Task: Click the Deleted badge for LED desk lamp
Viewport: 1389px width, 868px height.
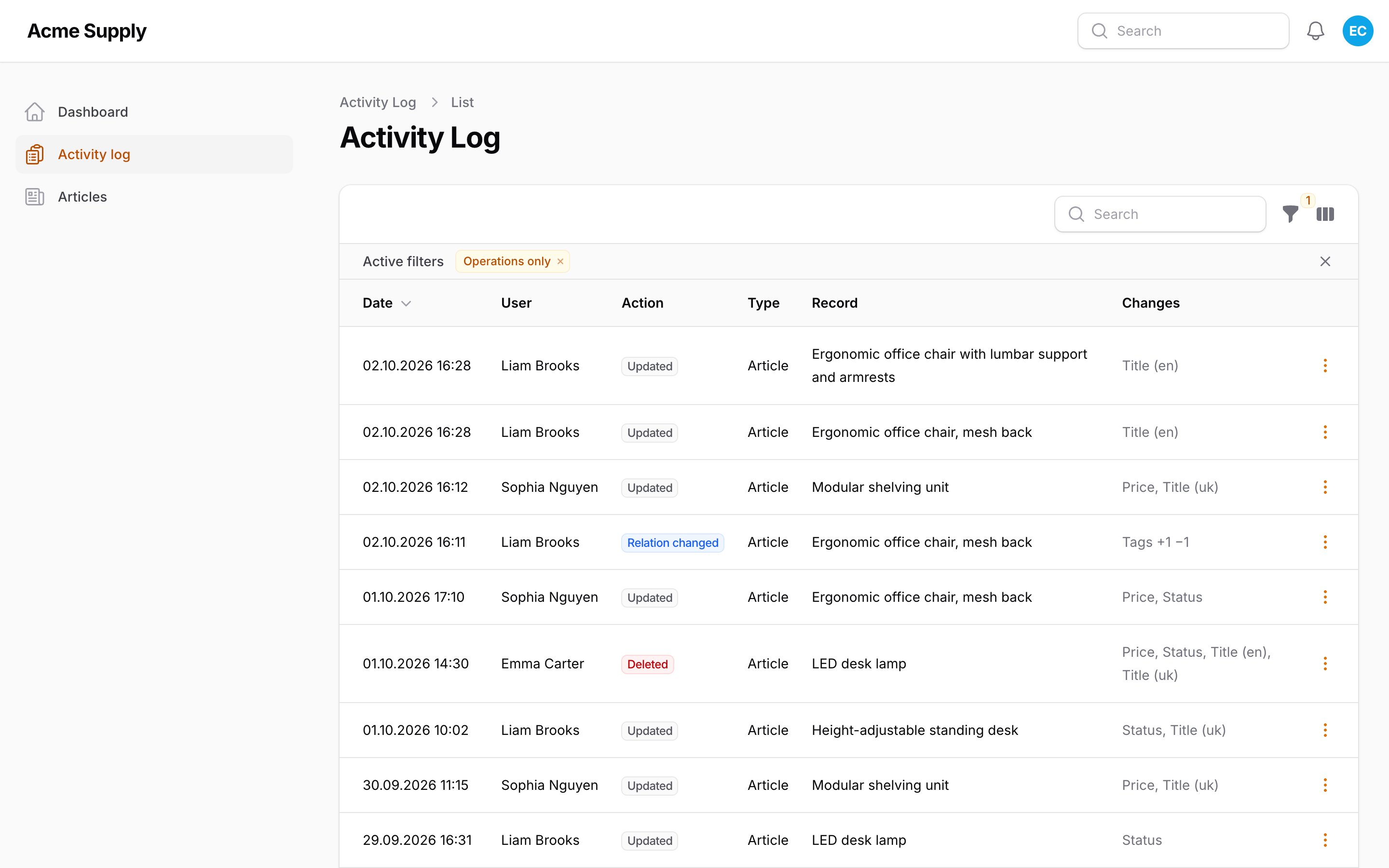Action: (647, 665)
